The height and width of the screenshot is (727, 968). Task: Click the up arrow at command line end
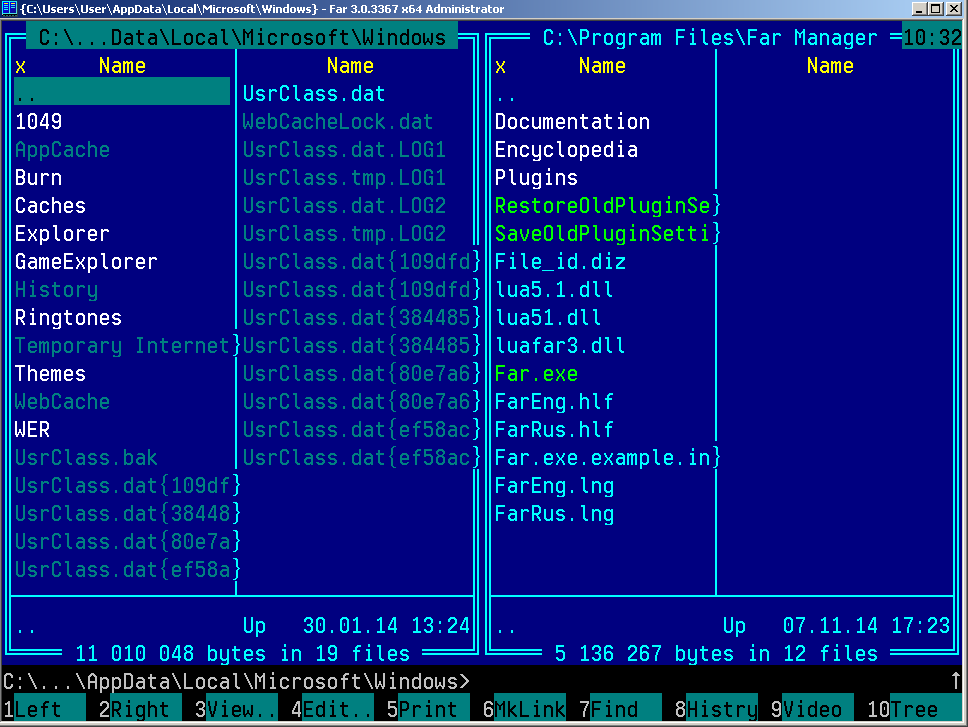click(x=956, y=681)
